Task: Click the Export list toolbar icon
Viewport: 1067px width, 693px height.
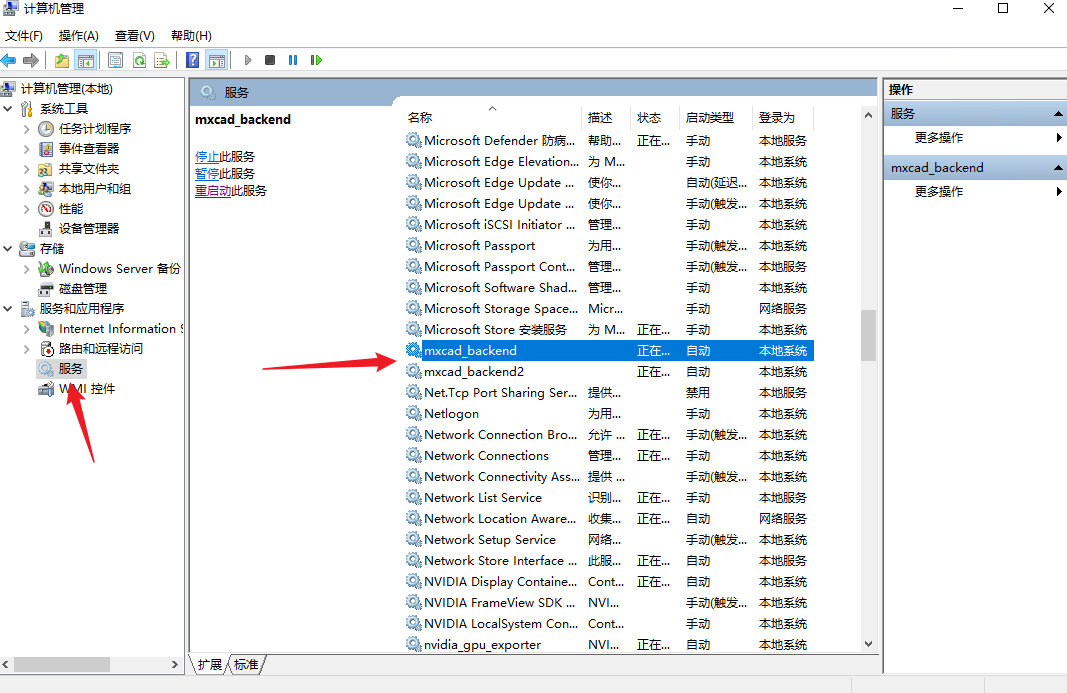Action: [x=161, y=60]
